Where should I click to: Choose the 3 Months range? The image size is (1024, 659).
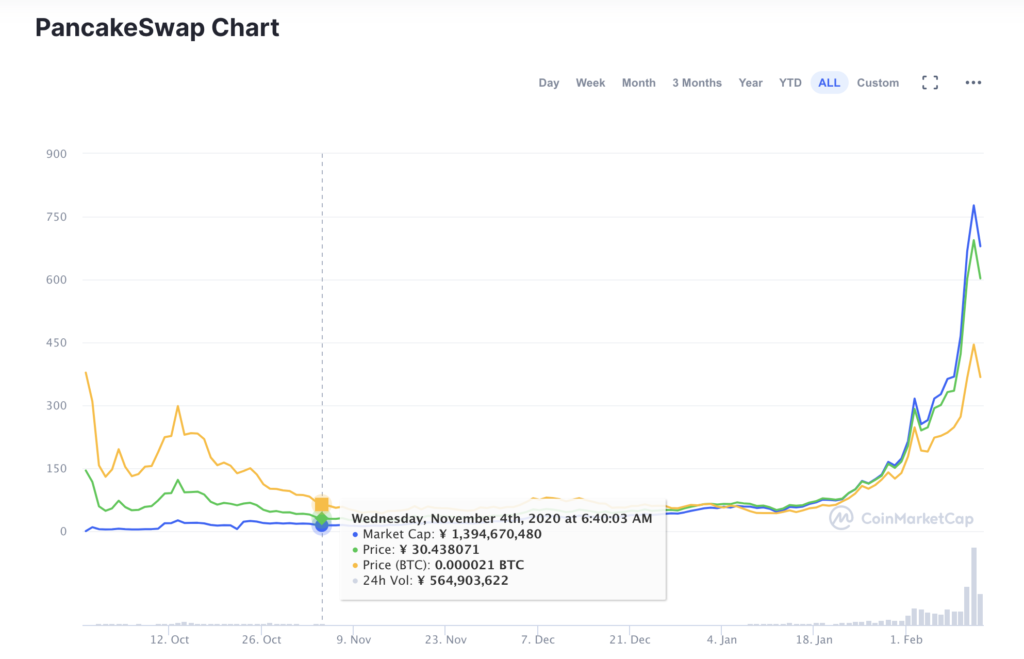[697, 83]
